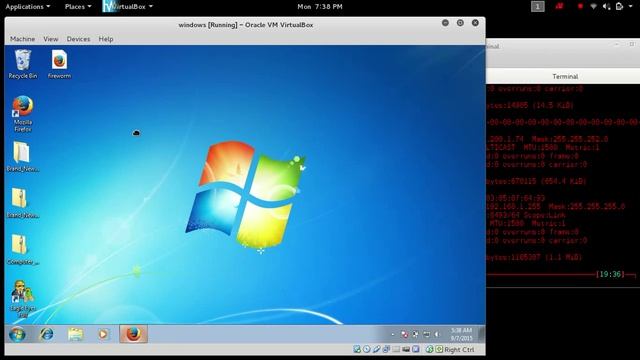Show hidden icons in the Windows tray
The height and width of the screenshot is (360, 640).
pyautogui.click(x=393, y=334)
